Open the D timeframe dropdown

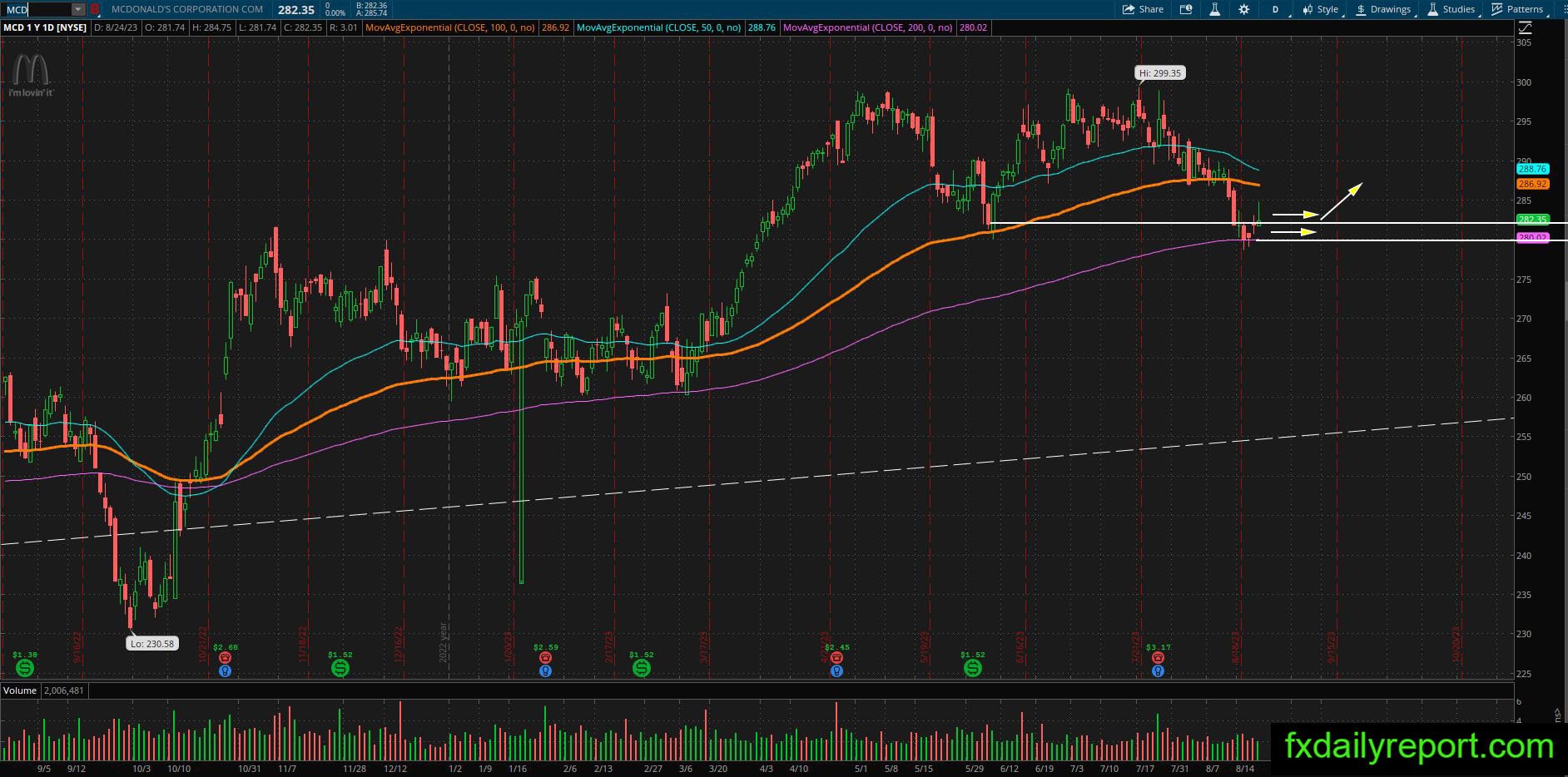[1276, 9]
